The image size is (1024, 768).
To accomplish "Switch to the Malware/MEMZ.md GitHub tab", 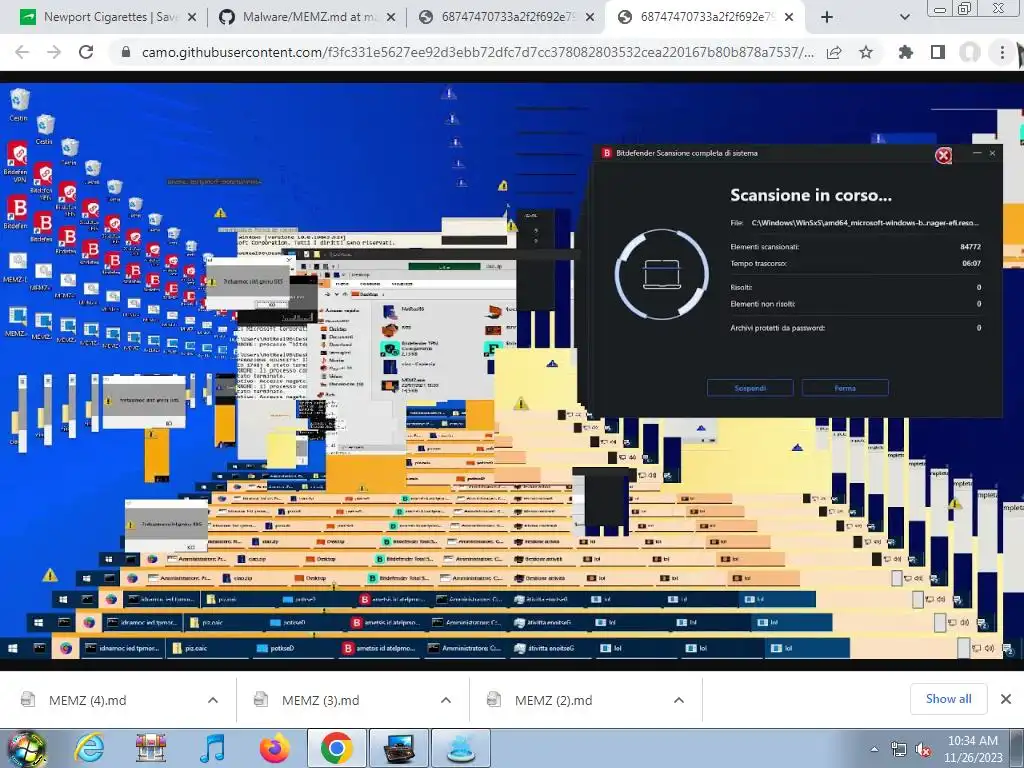I will click(x=307, y=17).
